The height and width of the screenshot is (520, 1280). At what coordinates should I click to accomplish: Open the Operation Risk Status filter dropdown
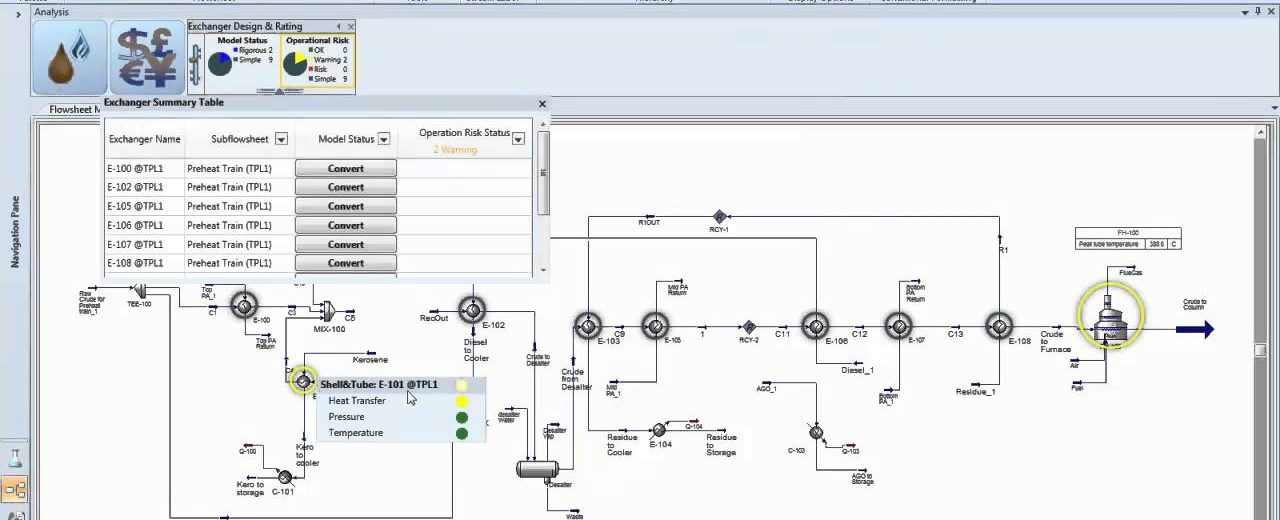[x=518, y=140]
